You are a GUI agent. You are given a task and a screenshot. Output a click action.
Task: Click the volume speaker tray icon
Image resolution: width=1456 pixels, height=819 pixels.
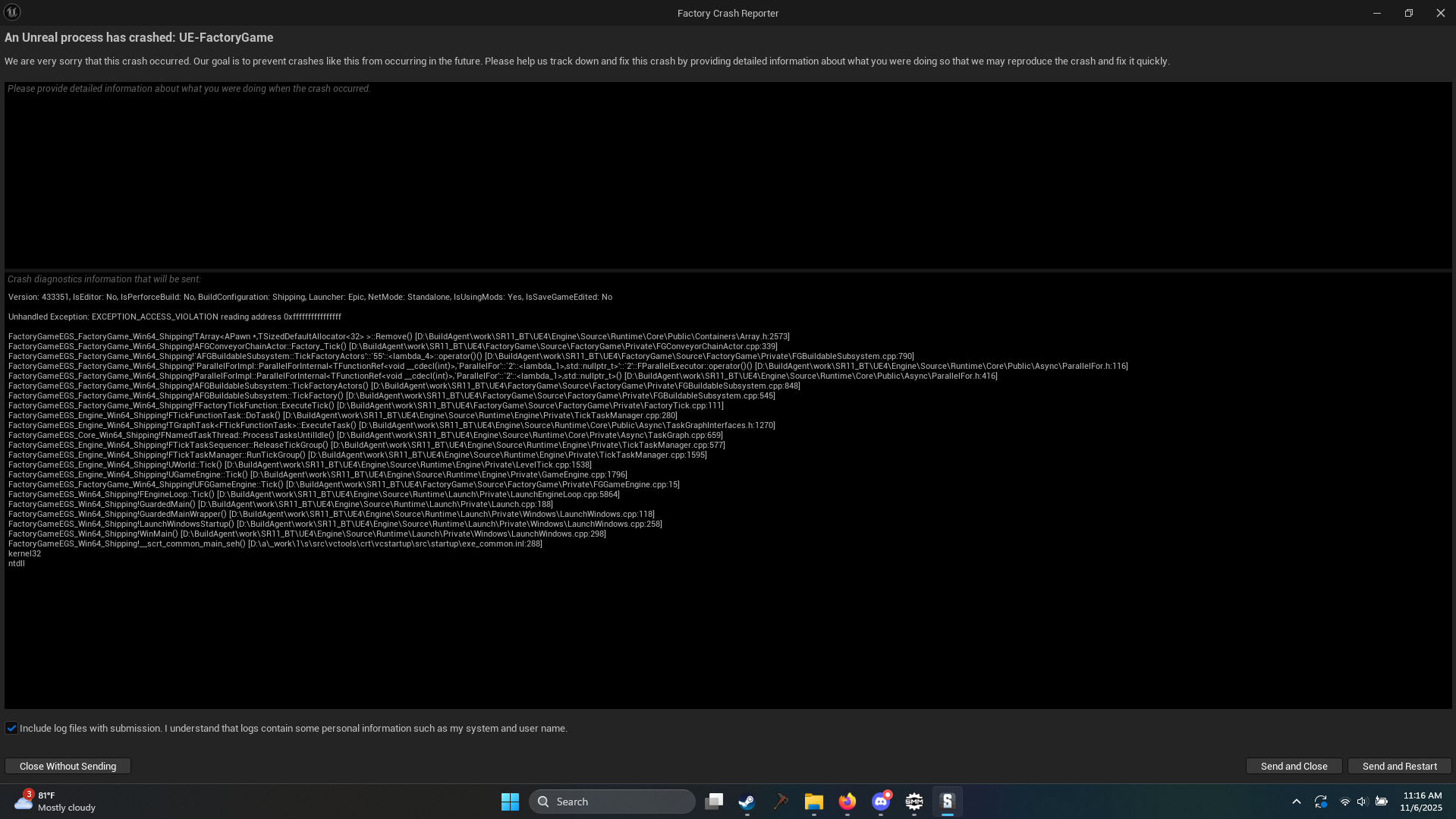click(x=1362, y=802)
